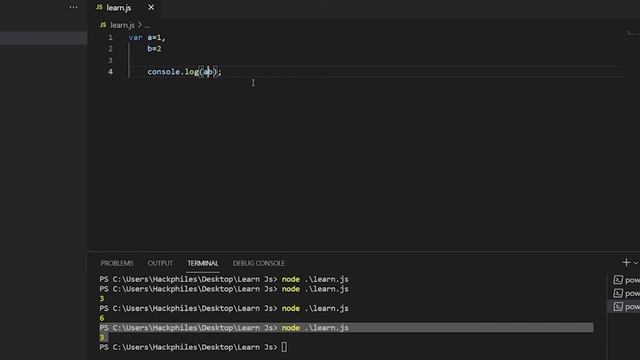Click terminal output value 6
Viewport: 640px width, 360px height.
coord(102,318)
